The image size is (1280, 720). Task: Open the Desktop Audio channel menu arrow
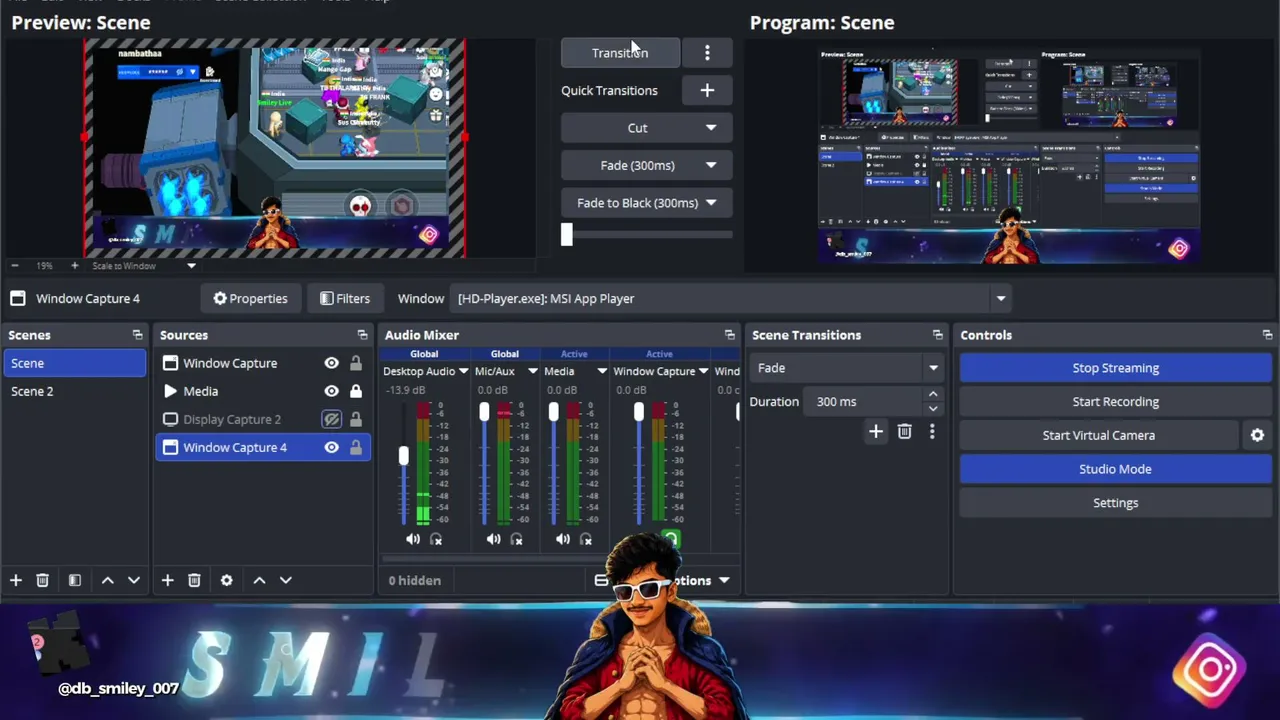[463, 371]
